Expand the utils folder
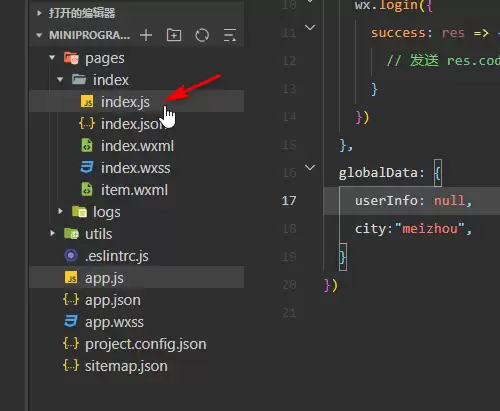500x411 pixels. pos(52,233)
